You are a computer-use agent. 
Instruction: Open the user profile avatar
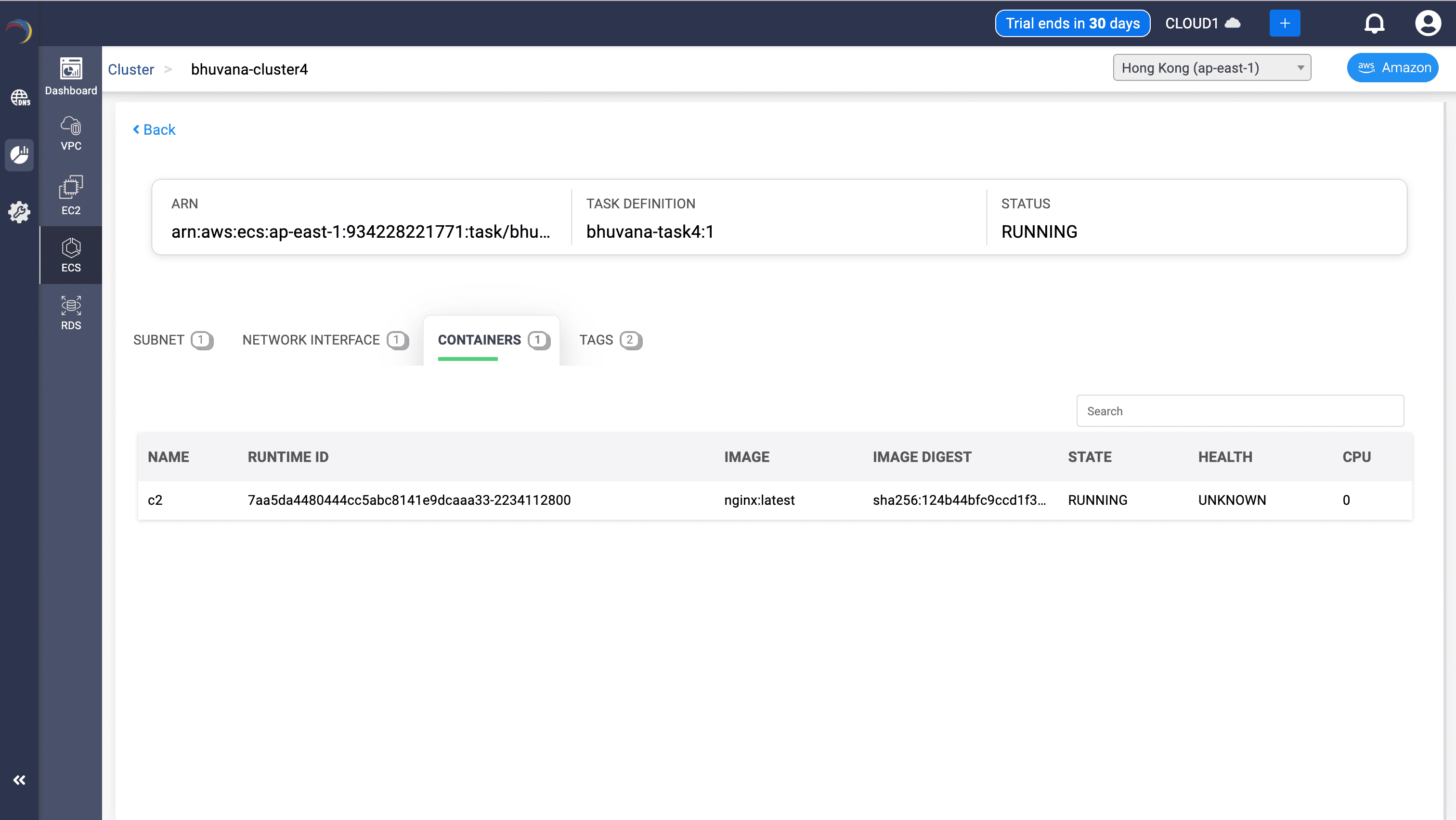pos(1427,24)
